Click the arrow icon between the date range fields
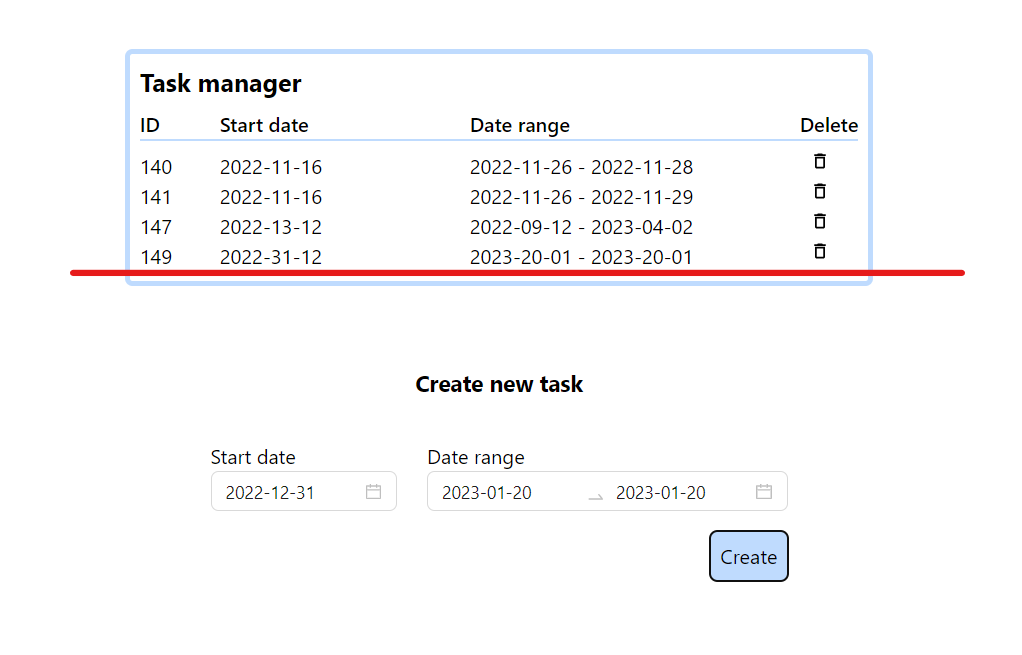1022x655 pixels. coord(593,494)
